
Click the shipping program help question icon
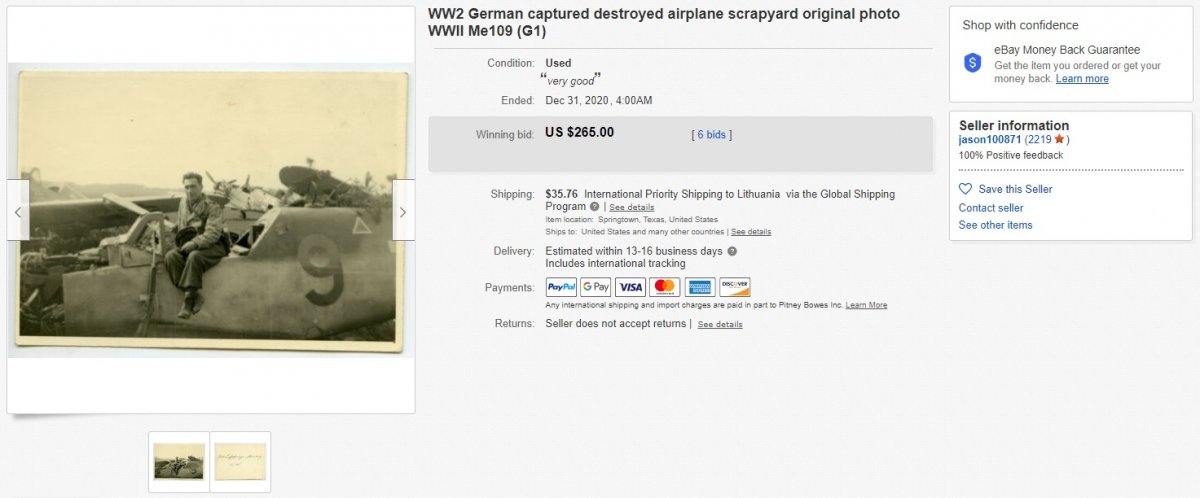[595, 207]
